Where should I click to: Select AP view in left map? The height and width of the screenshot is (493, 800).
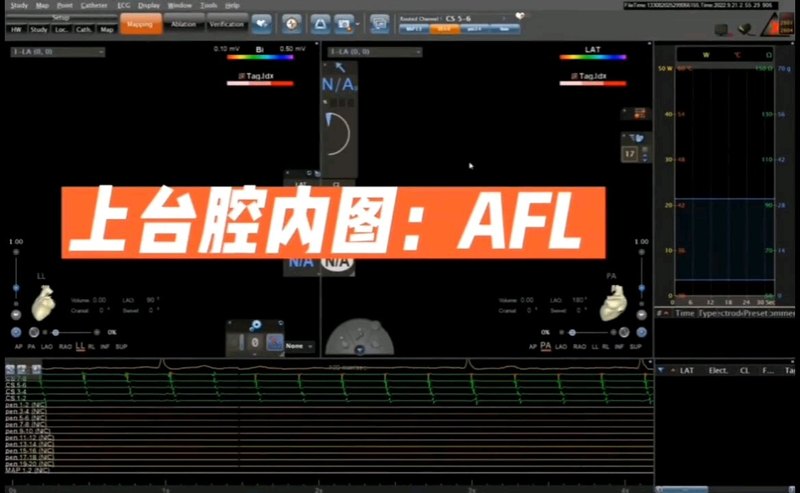coord(18,347)
